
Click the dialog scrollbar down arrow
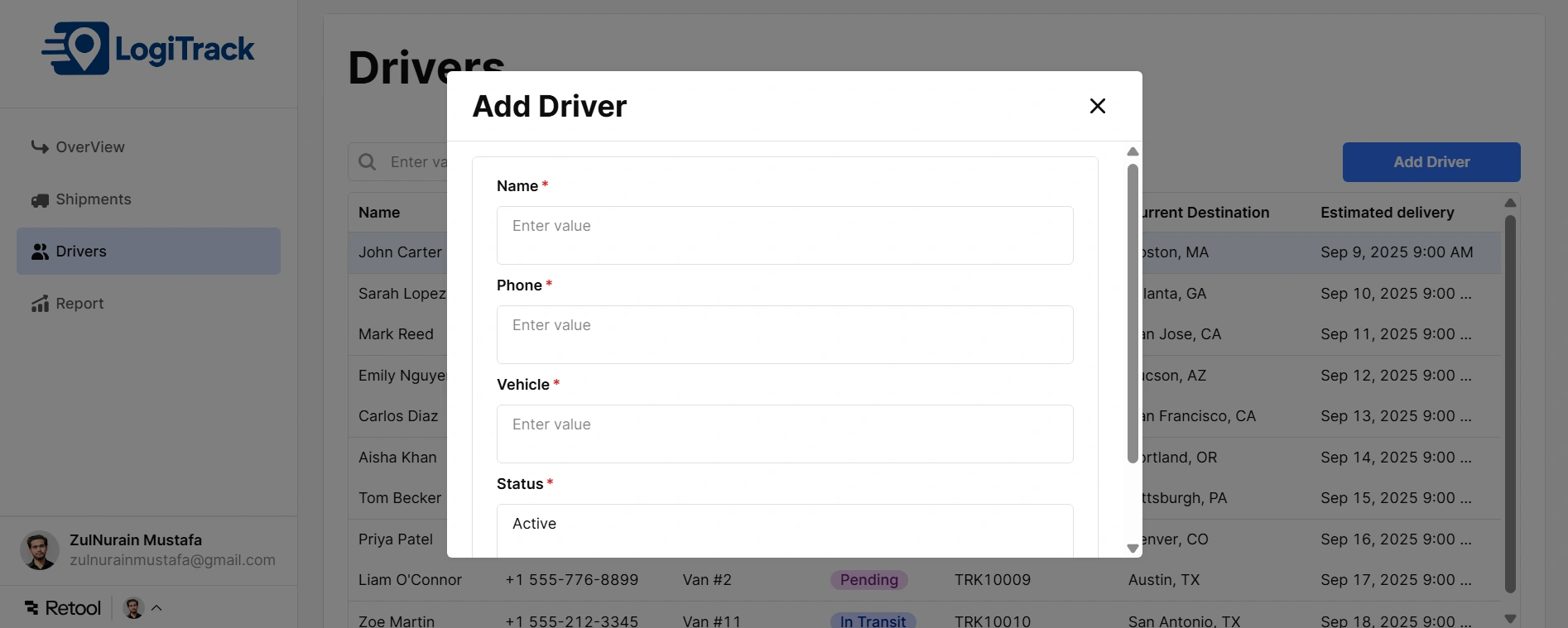pos(1133,549)
